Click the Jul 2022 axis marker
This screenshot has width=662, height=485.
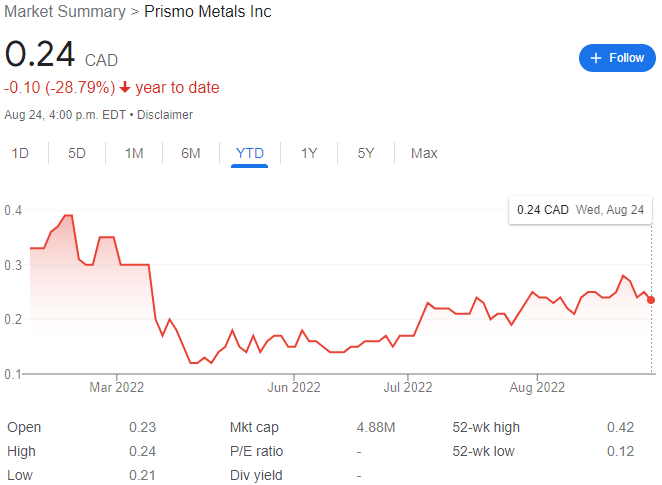(x=408, y=387)
